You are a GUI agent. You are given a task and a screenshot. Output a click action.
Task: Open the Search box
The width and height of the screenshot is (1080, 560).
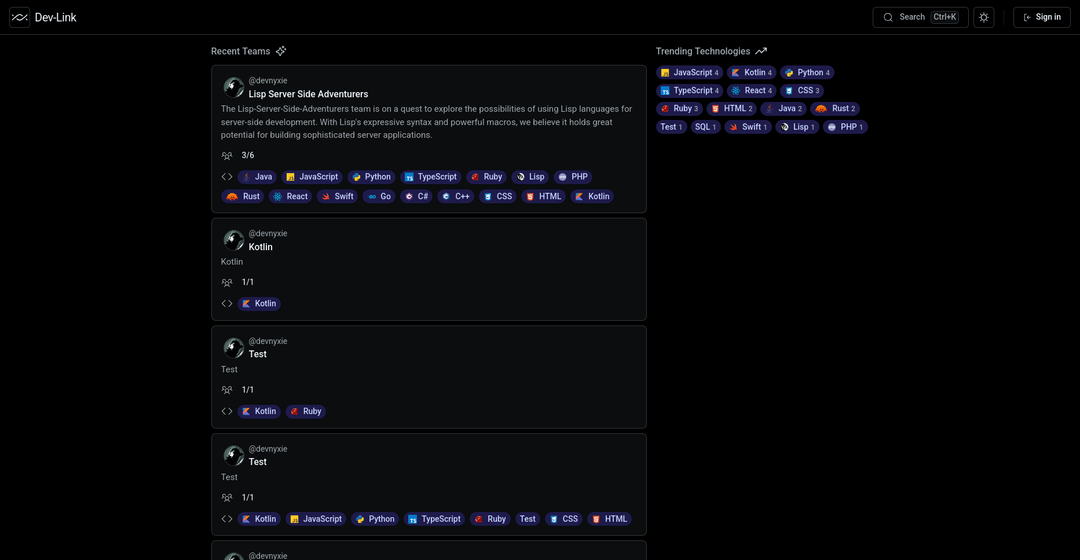click(920, 17)
